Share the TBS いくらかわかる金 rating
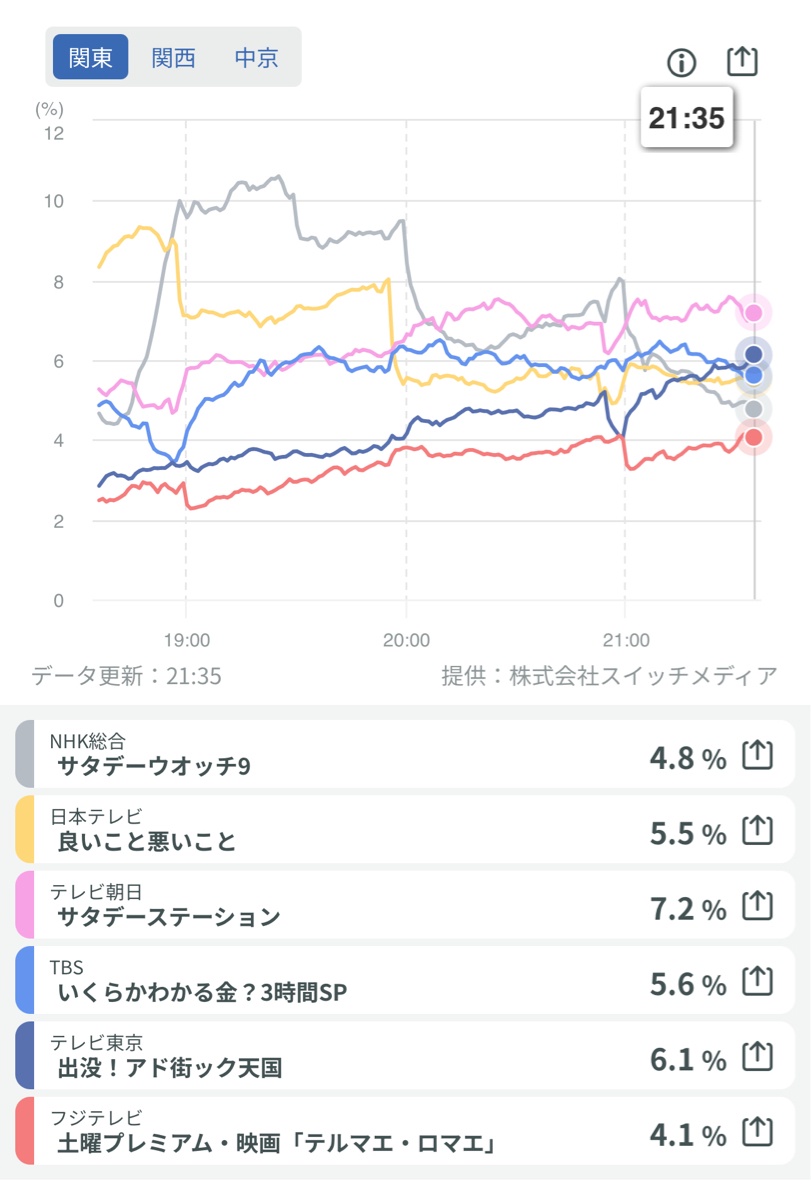 [x=758, y=984]
